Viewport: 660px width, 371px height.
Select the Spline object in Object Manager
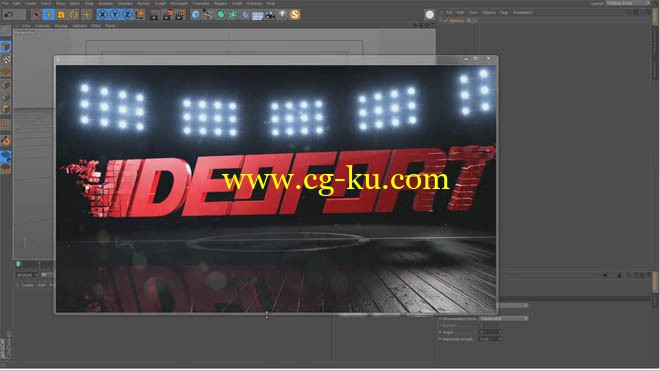(456, 20)
